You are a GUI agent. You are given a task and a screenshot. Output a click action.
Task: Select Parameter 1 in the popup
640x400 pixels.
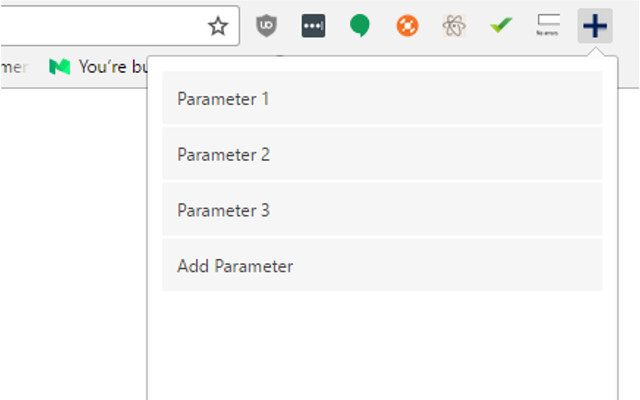click(382, 99)
